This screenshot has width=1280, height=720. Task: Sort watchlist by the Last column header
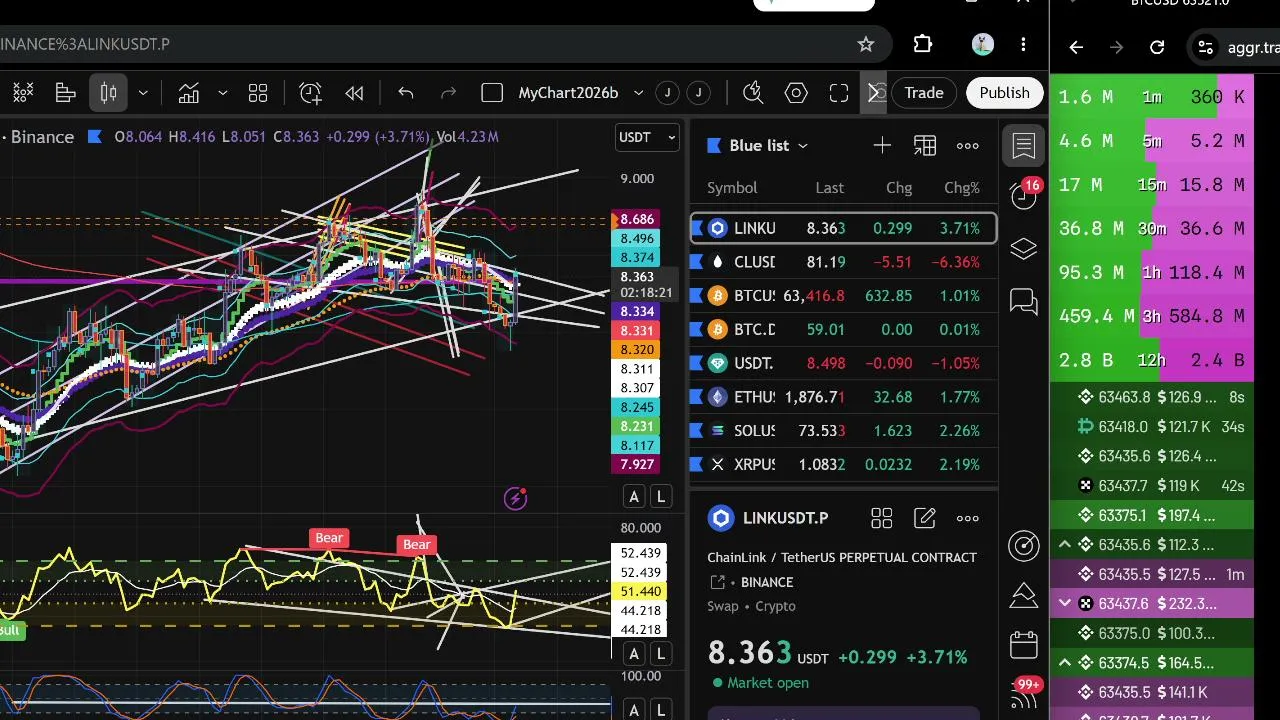point(829,188)
